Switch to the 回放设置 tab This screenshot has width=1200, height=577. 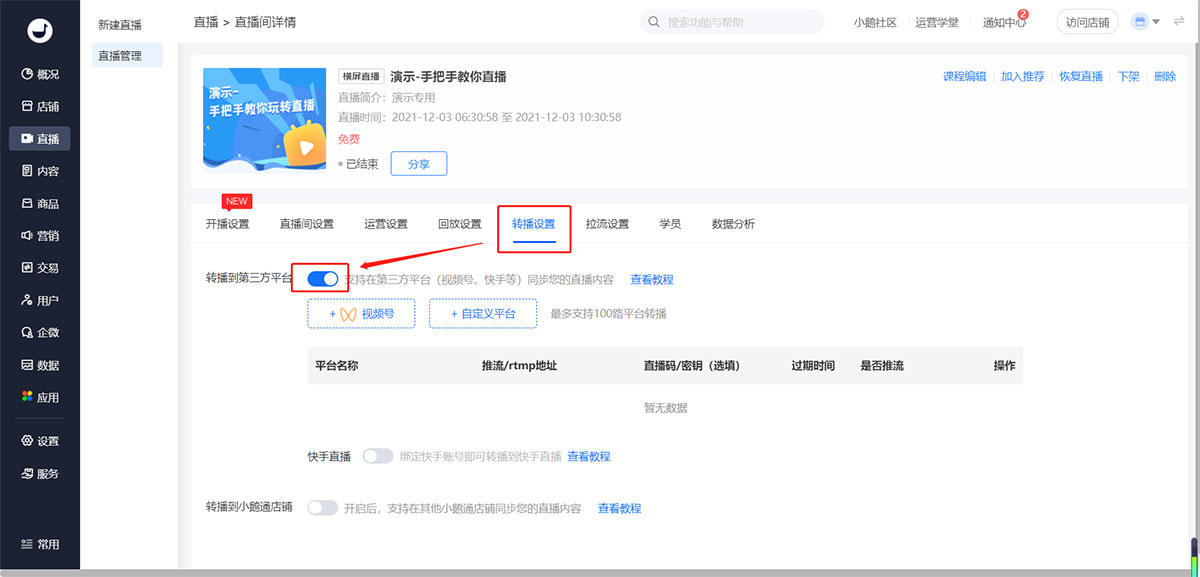(x=460, y=224)
